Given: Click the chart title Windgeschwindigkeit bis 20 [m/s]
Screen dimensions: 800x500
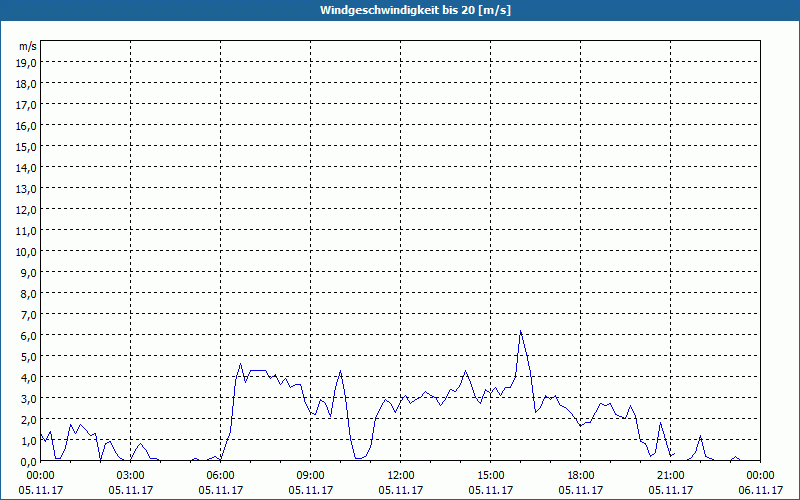Looking at the screenshot, I should [x=415, y=10].
